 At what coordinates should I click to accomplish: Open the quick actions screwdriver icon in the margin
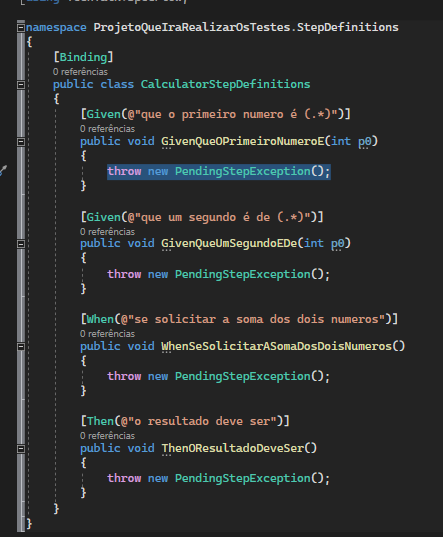pos(3,170)
